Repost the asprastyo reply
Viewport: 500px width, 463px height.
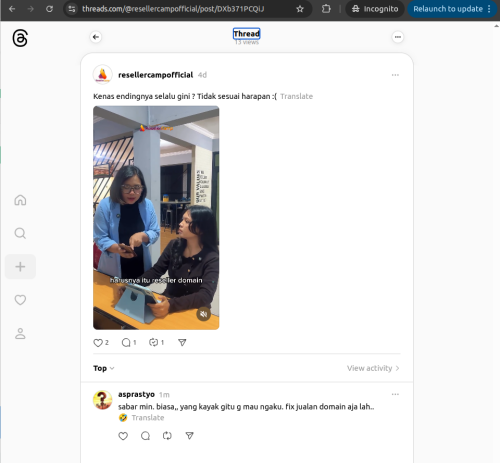pyautogui.click(x=167, y=436)
